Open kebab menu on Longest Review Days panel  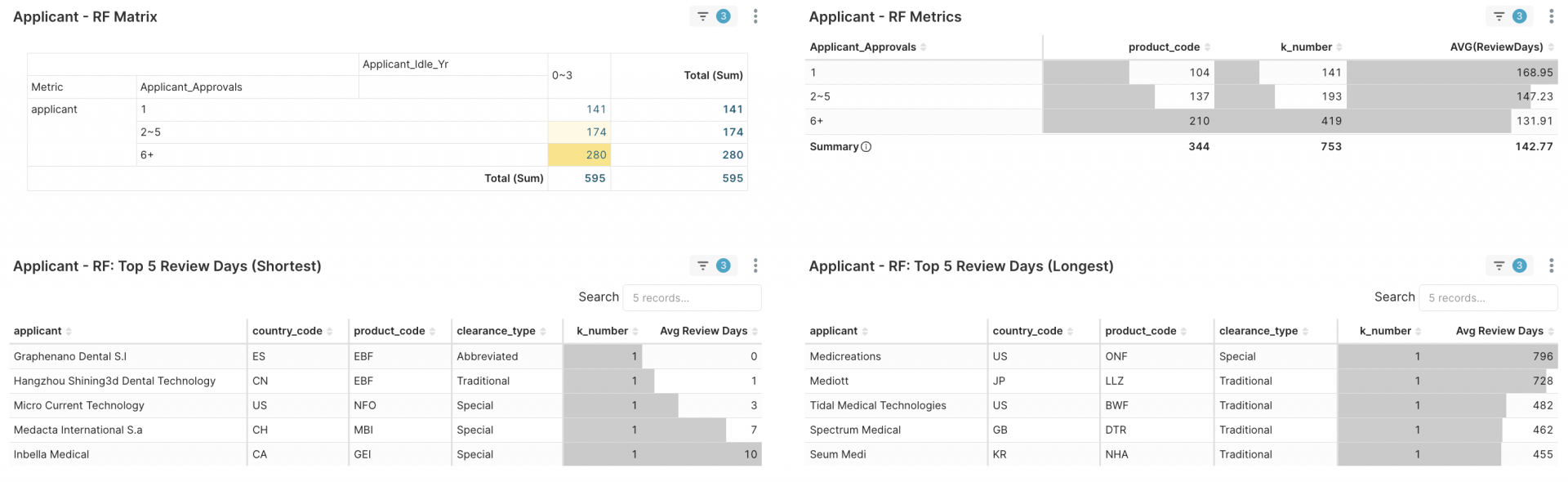pos(1551,266)
